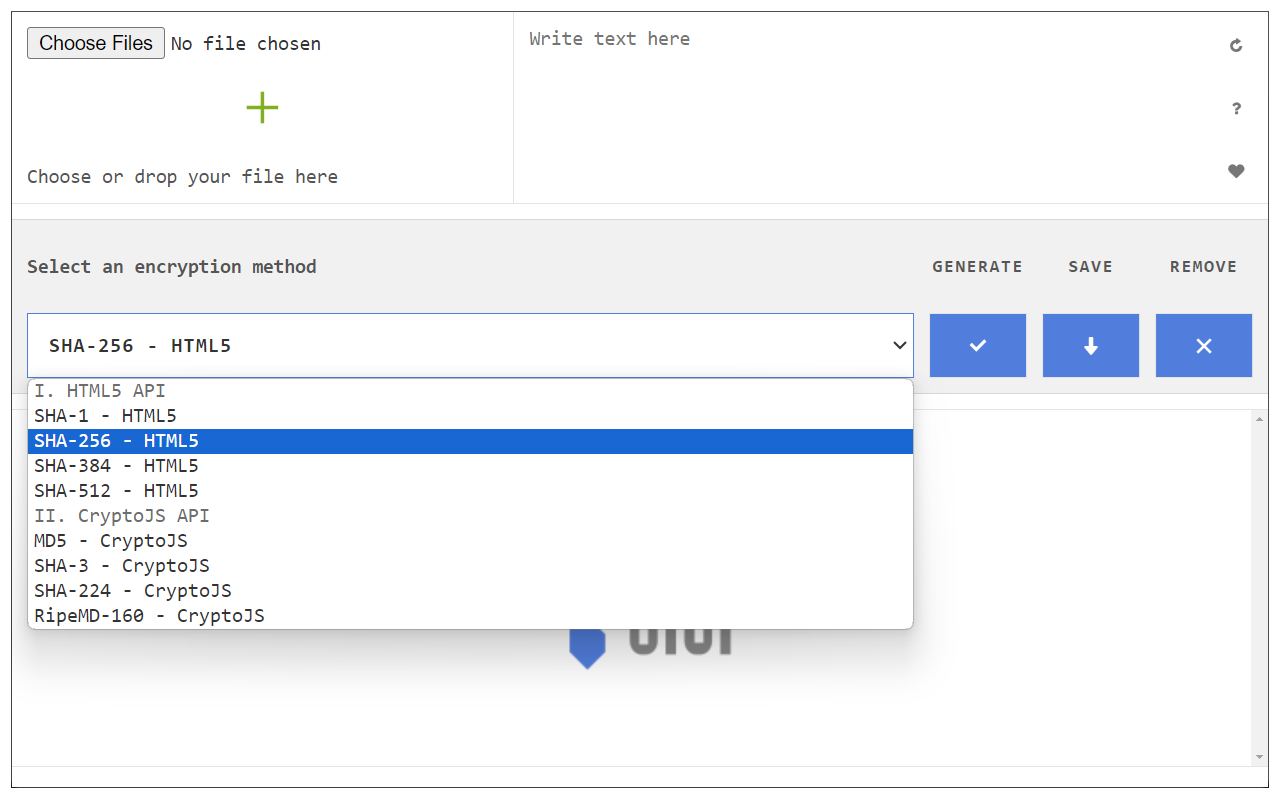
Task: Click the heart icon
Action: coord(1236,171)
